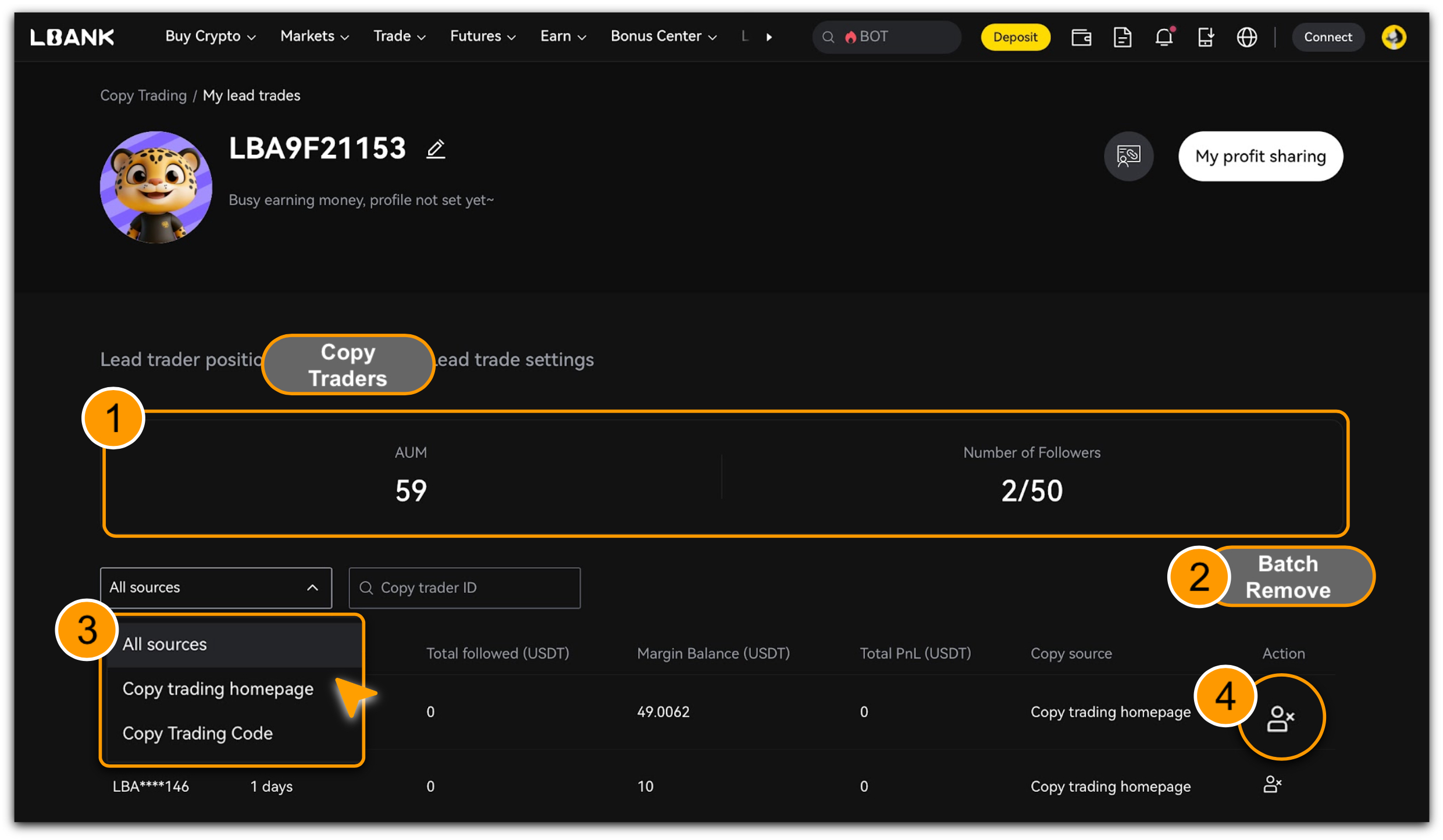This screenshot has width=1443, height=840.
Task: Click the search magnifier icon in header
Action: click(x=828, y=37)
